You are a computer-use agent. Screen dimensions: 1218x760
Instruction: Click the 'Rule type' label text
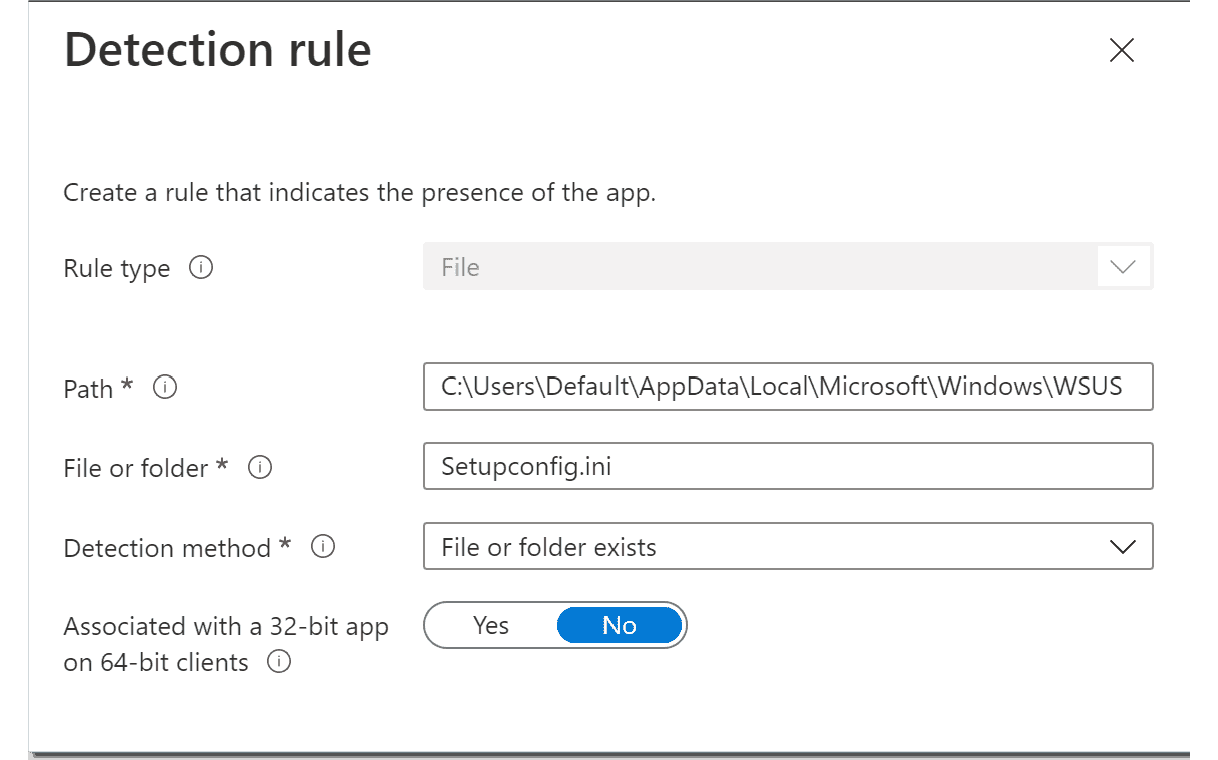coord(116,269)
